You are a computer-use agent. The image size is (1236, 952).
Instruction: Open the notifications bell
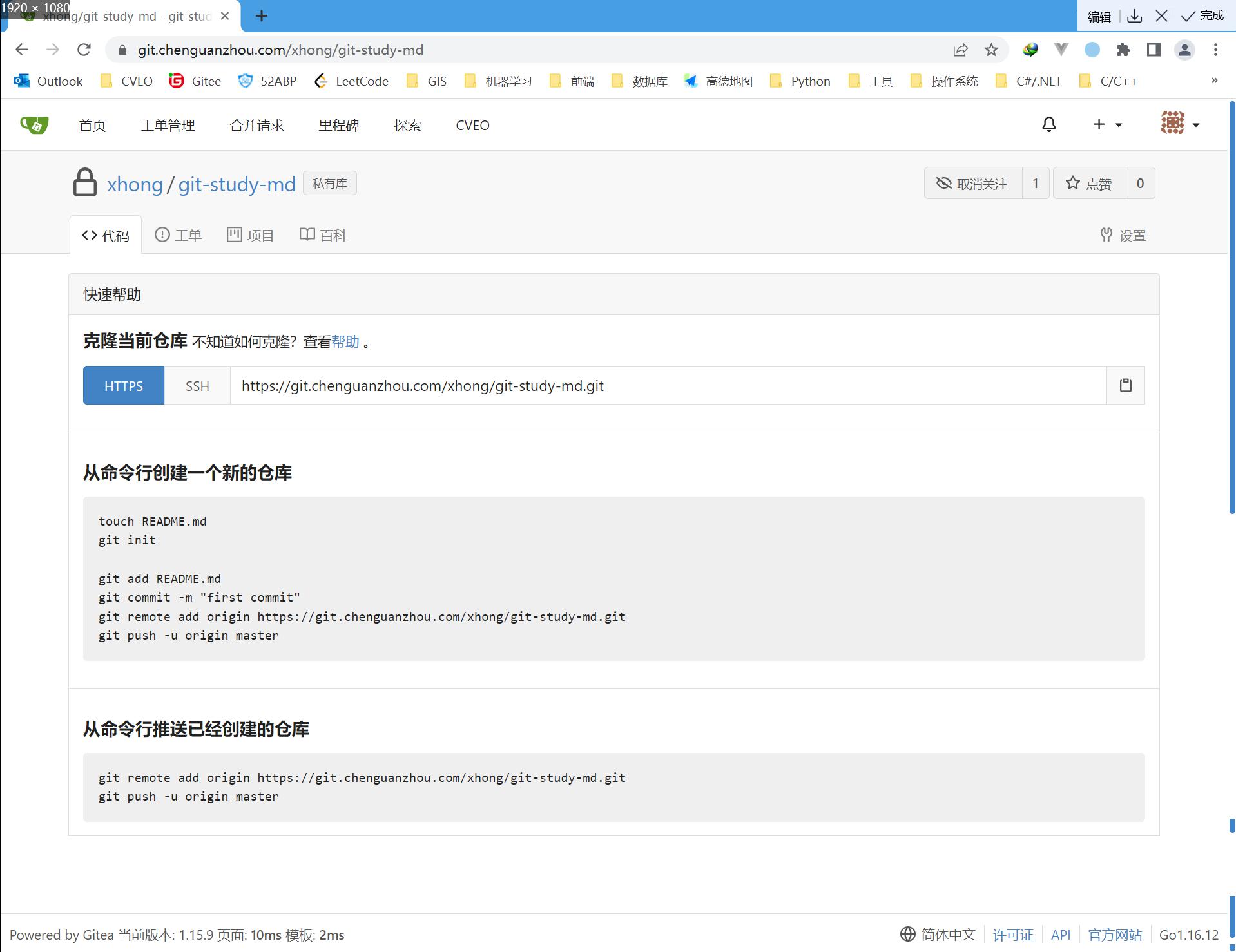click(1048, 125)
